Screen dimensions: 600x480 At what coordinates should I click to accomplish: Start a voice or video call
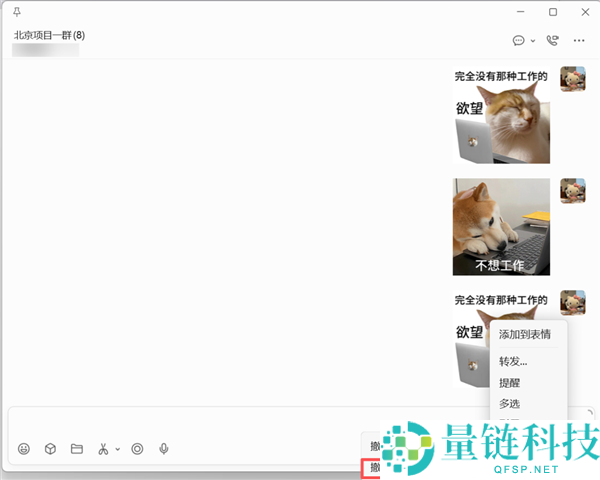(552, 40)
